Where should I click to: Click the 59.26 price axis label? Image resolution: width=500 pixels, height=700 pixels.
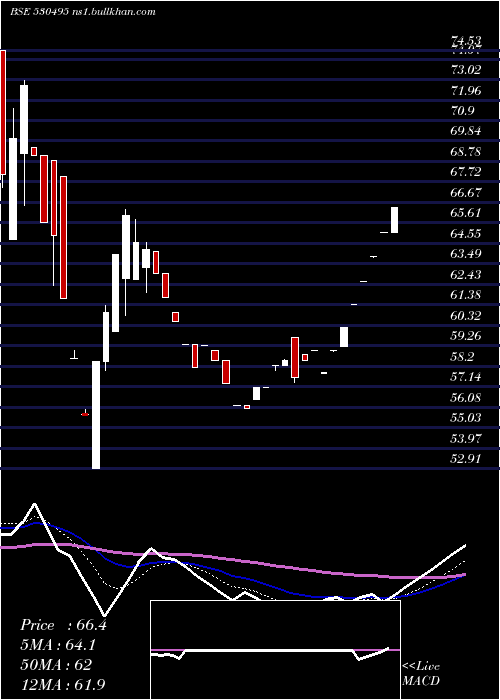(466, 336)
